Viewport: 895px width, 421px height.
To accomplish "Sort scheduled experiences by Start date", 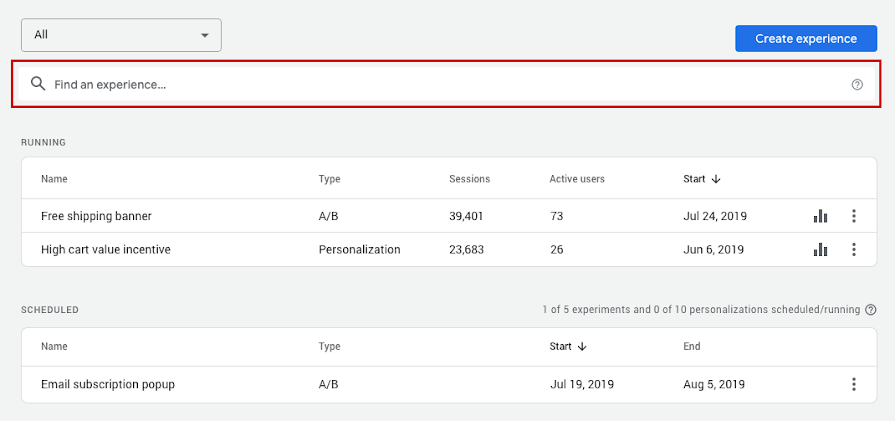I will pyautogui.click(x=568, y=347).
